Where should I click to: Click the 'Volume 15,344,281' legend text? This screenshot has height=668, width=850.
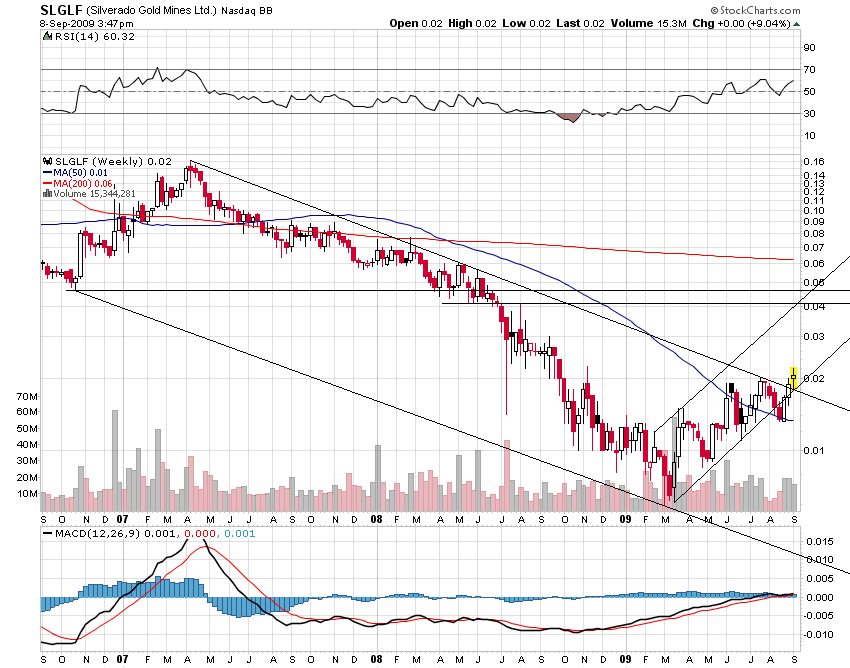point(94,194)
